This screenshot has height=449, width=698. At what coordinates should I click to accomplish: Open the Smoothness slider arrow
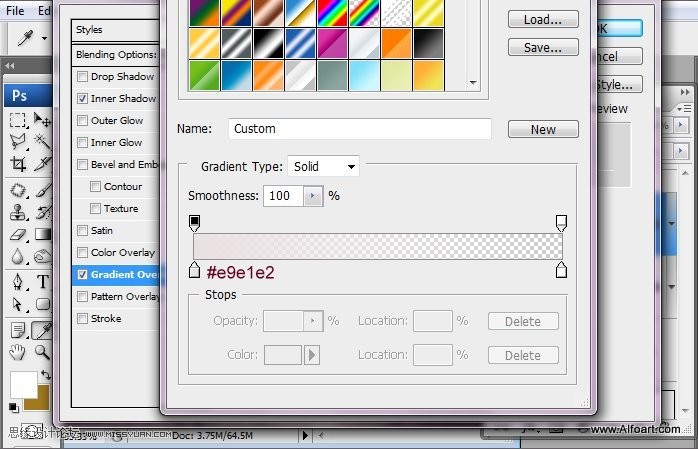[x=313, y=196]
